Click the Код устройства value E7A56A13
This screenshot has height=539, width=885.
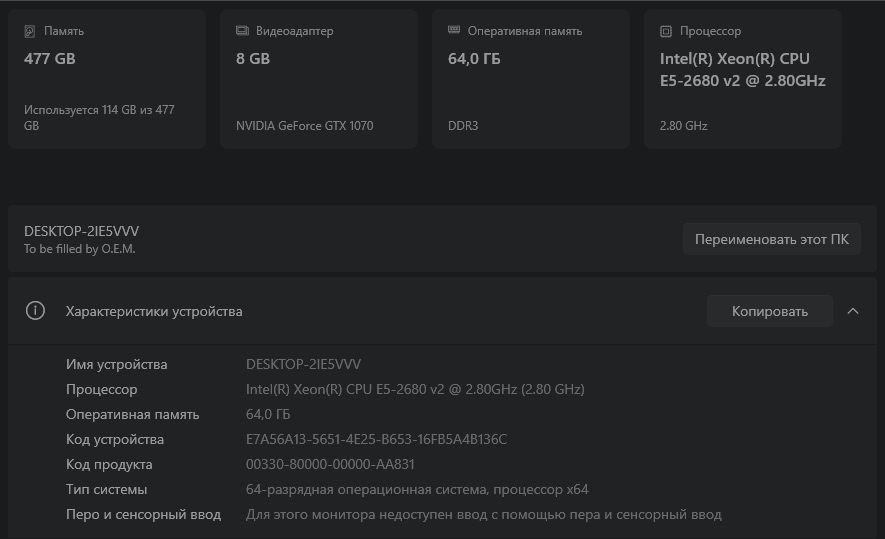376,440
